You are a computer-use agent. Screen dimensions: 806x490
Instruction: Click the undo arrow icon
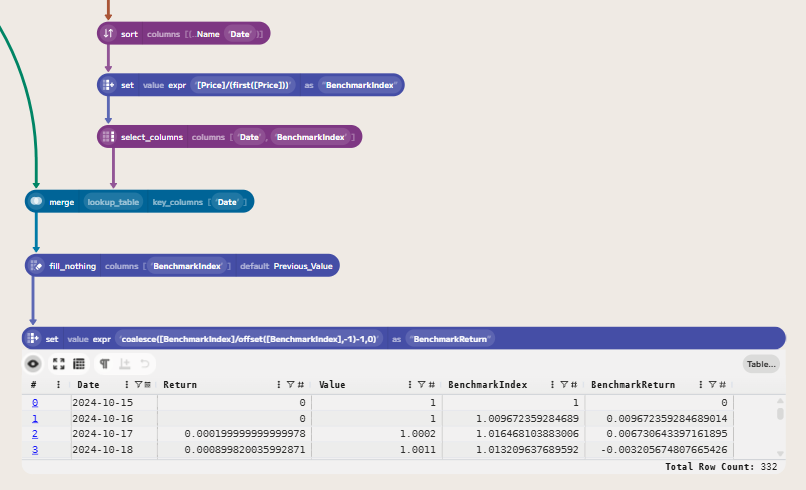(144, 364)
